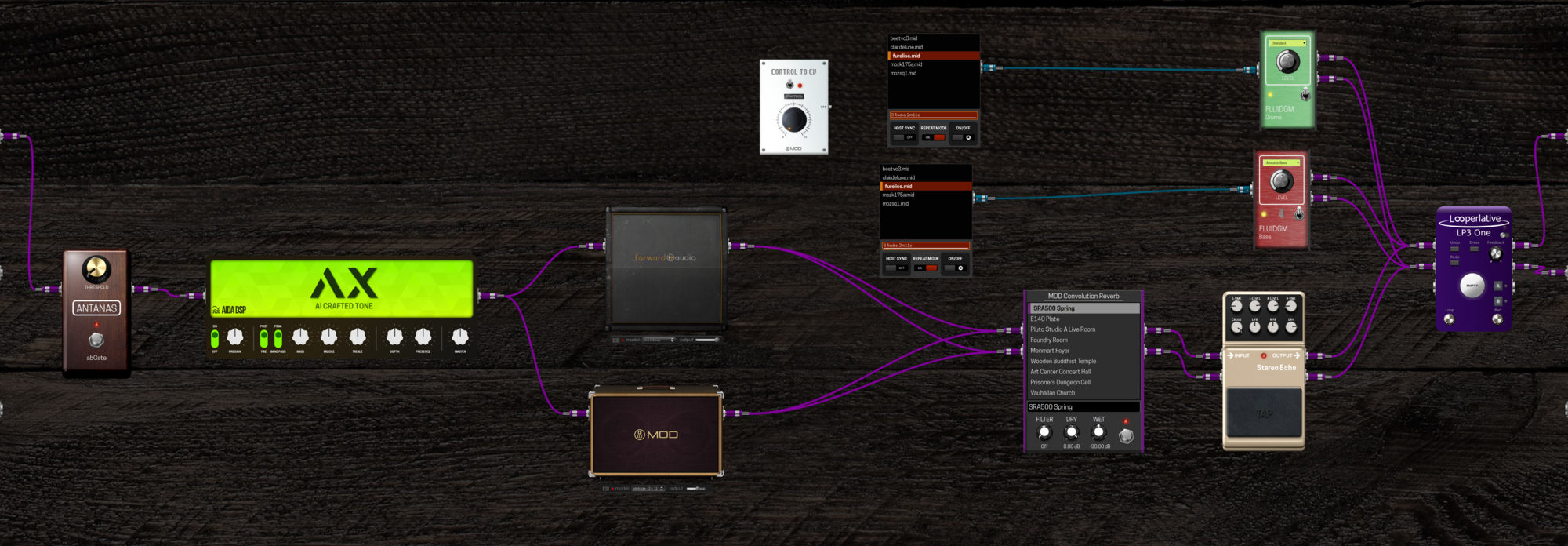Toggle ON/OFF on upper MIDI player
The height and width of the screenshot is (546, 1568).
[x=963, y=137]
